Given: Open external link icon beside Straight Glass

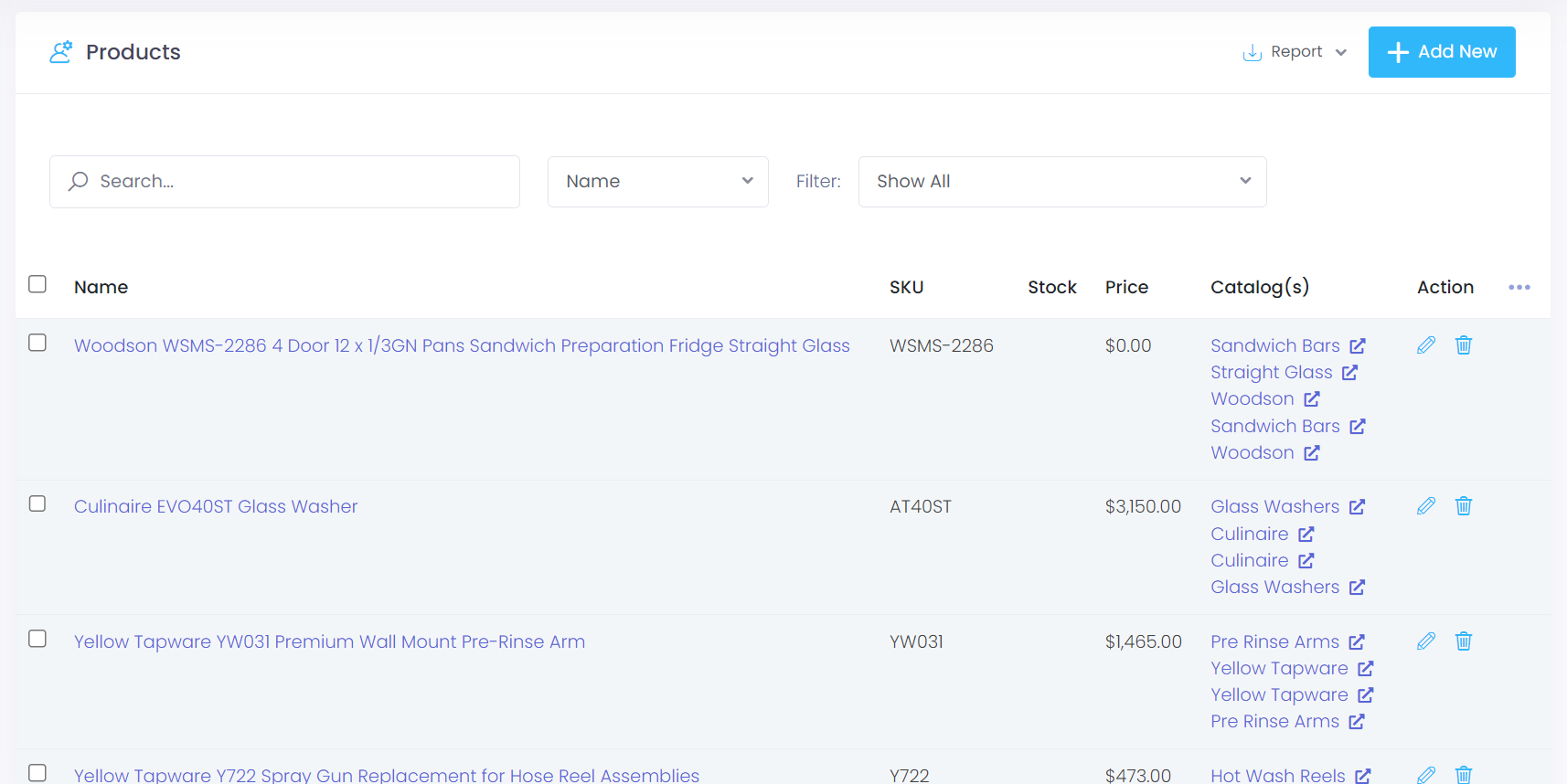Looking at the screenshot, I should (1350, 372).
